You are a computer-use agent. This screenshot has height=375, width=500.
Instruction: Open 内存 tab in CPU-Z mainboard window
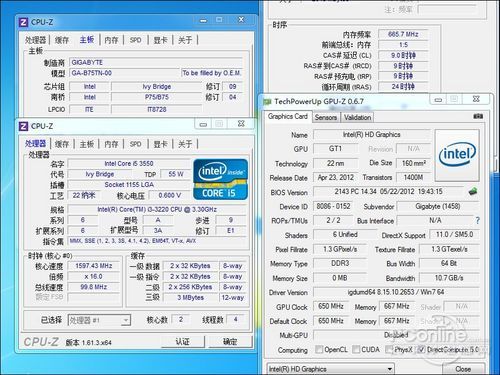pos(111,40)
